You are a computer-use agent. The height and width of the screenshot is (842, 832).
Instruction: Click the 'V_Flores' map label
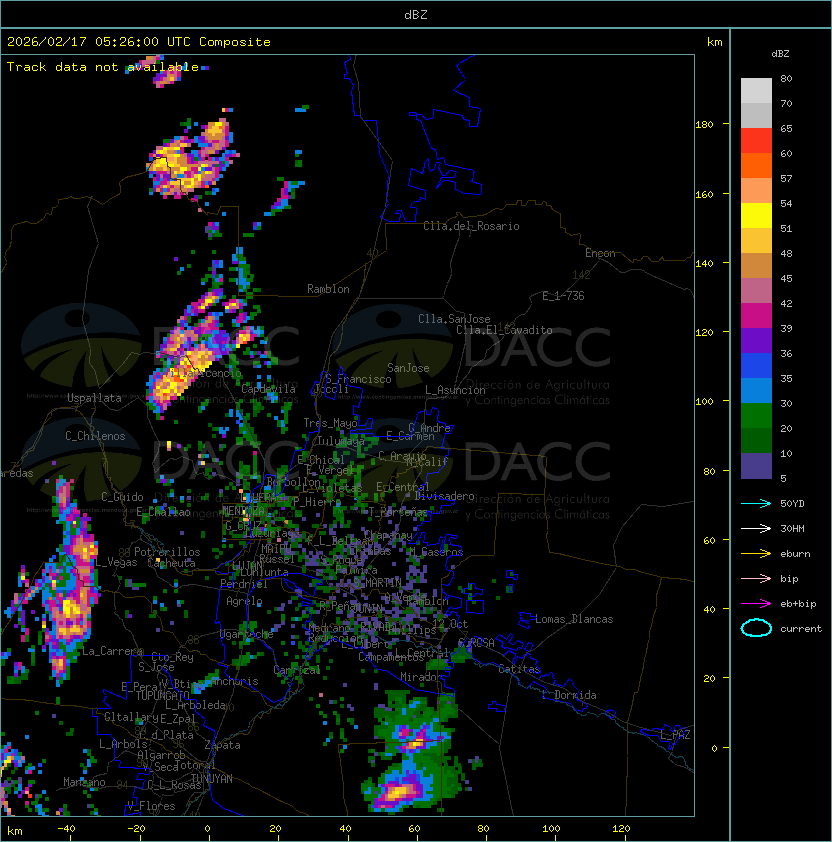151,806
